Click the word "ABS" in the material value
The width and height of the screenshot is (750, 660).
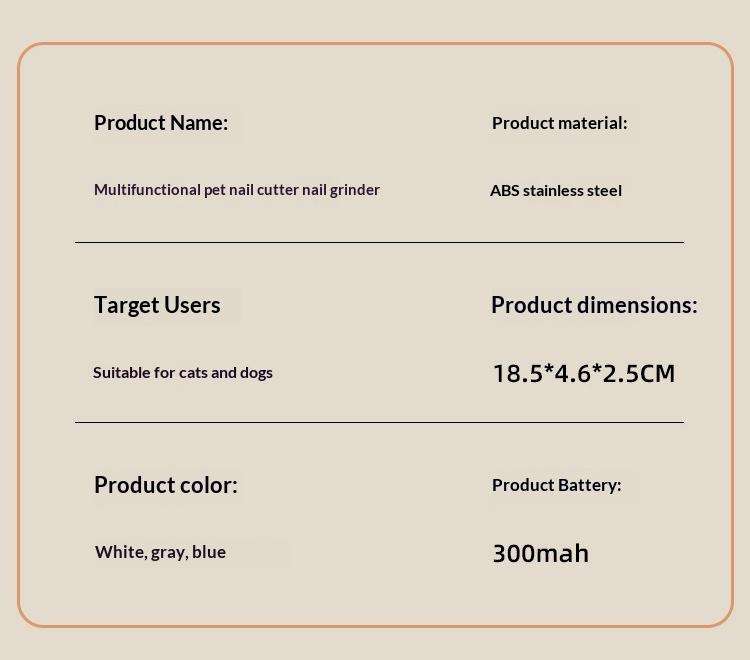505,191
